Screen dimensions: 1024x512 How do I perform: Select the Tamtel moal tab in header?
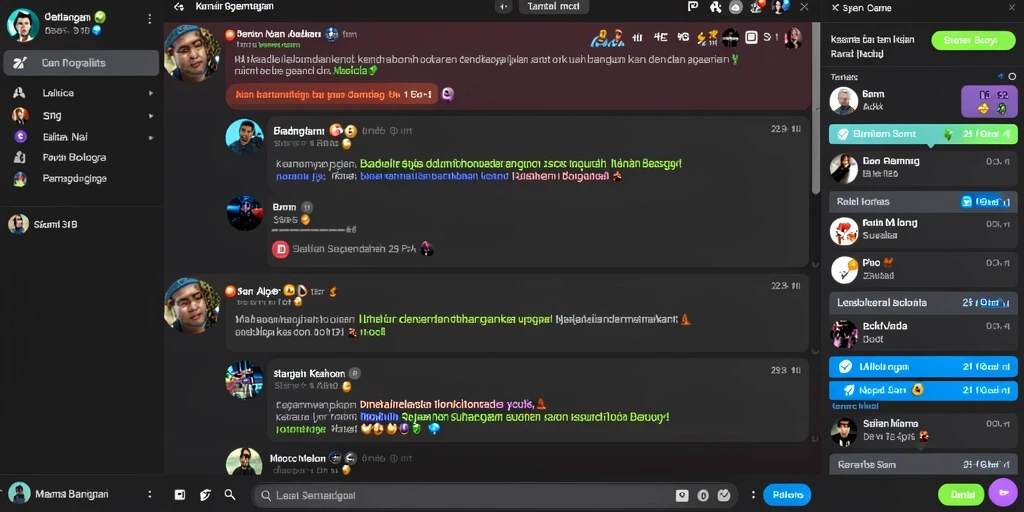click(x=553, y=7)
